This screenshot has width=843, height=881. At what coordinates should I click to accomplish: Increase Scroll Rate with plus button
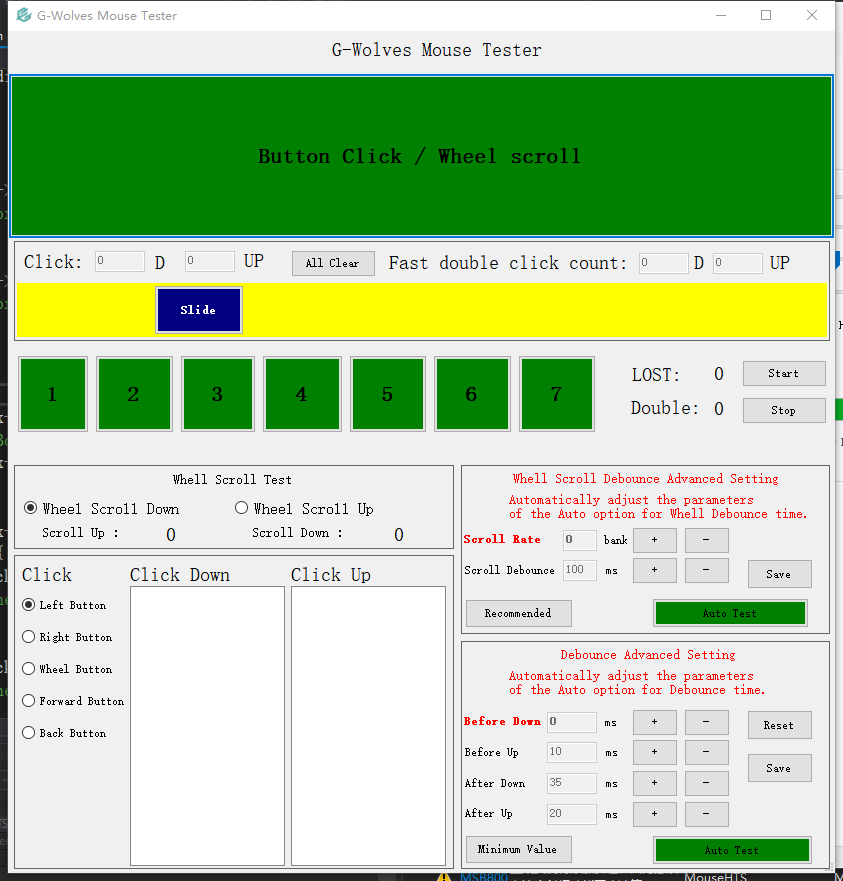tap(655, 540)
